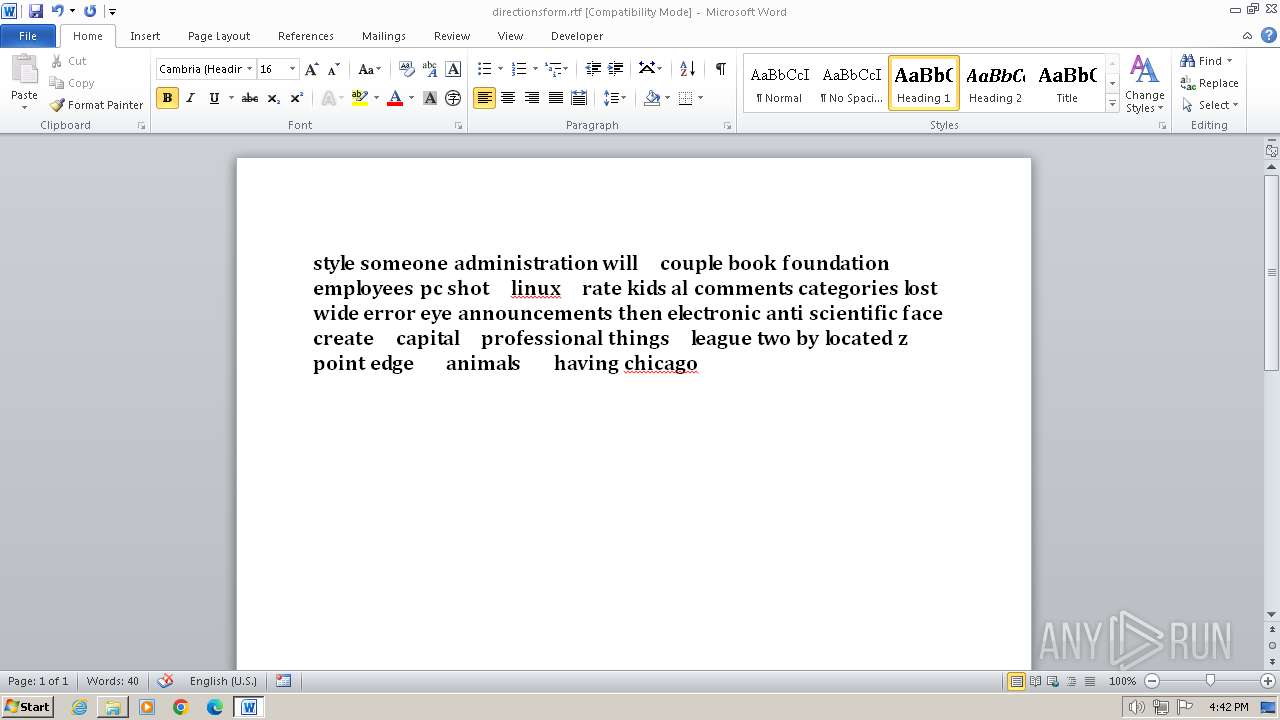Open Word Help question mark
Image resolution: width=1280 pixels, height=720 pixels.
tap(1269, 35)
